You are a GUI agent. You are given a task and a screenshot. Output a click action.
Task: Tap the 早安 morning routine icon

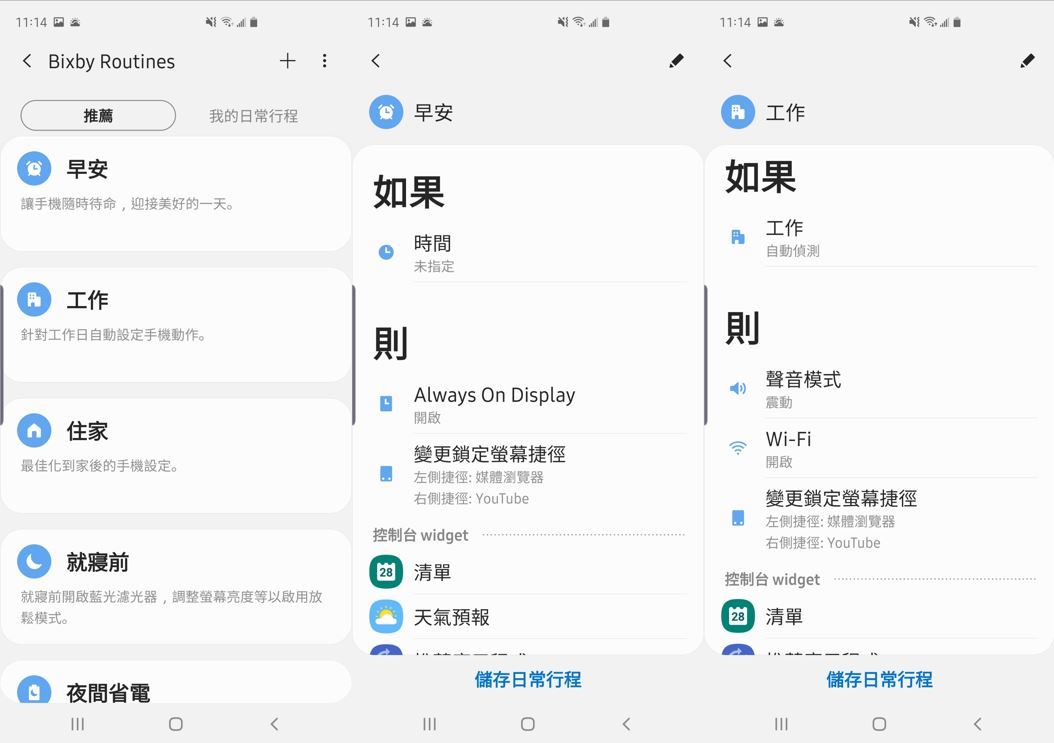click(33, 168)
